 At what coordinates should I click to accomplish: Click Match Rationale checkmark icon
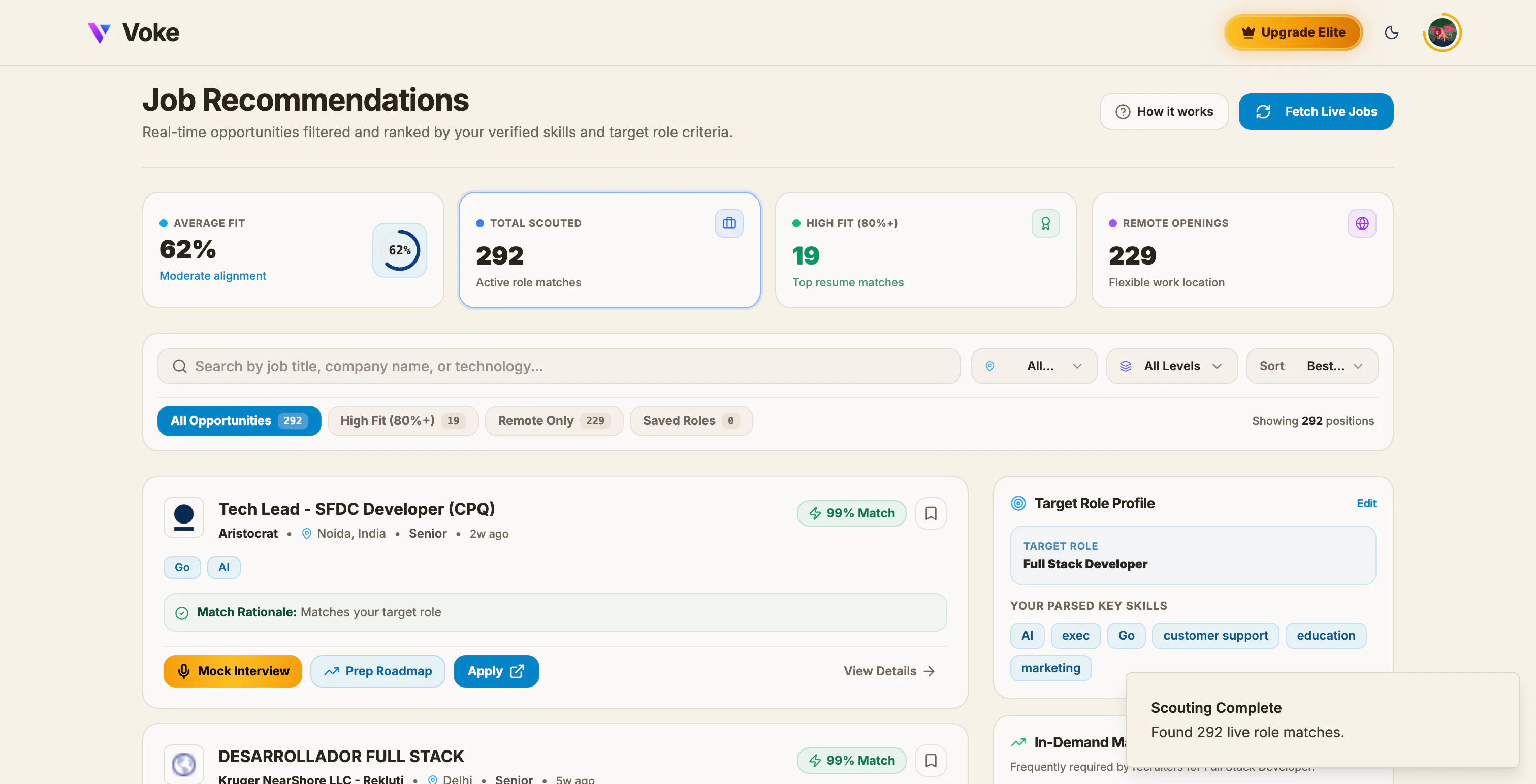(182, 613)
